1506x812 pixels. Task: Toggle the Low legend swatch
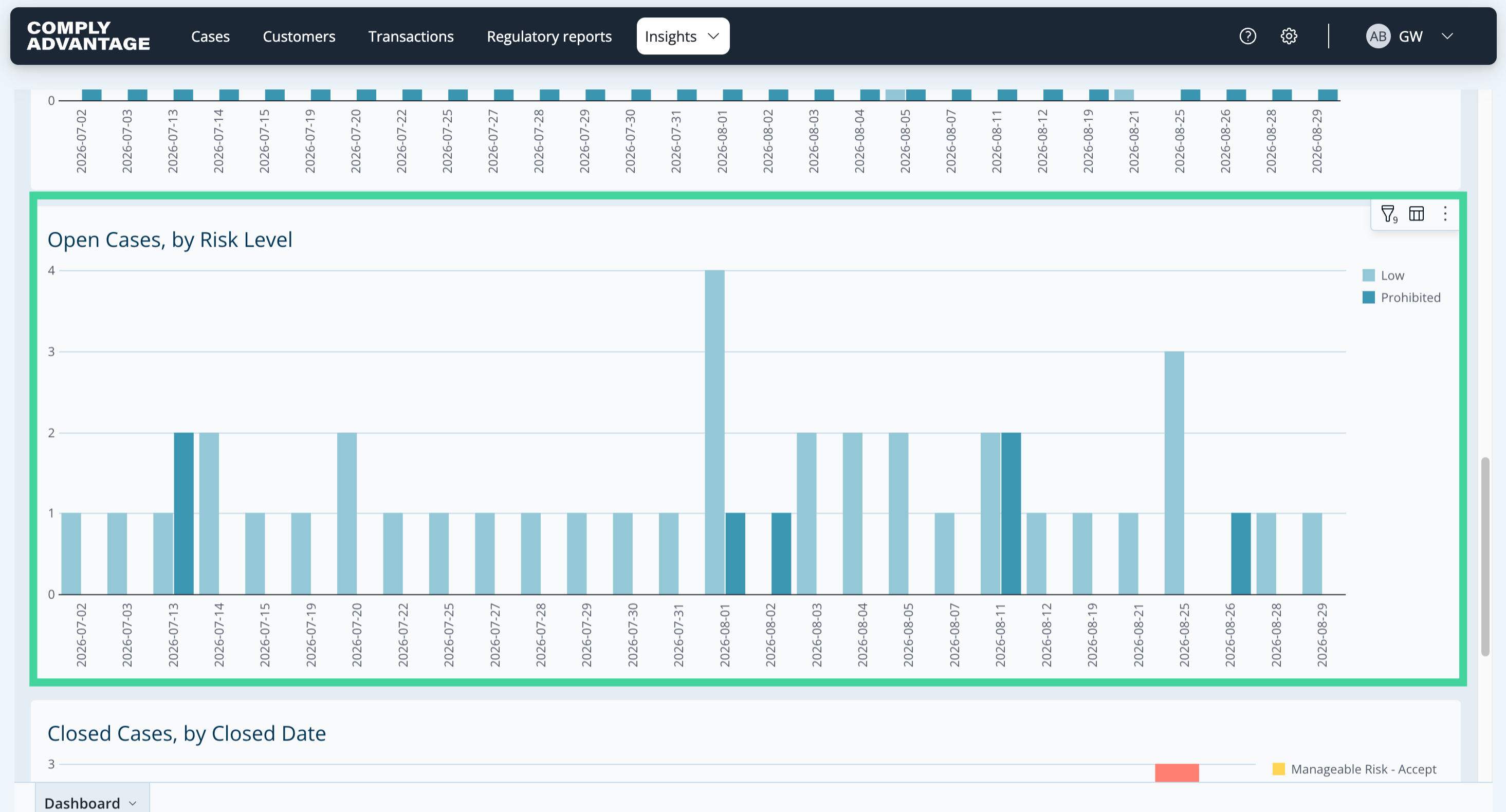coord(1369,275)
